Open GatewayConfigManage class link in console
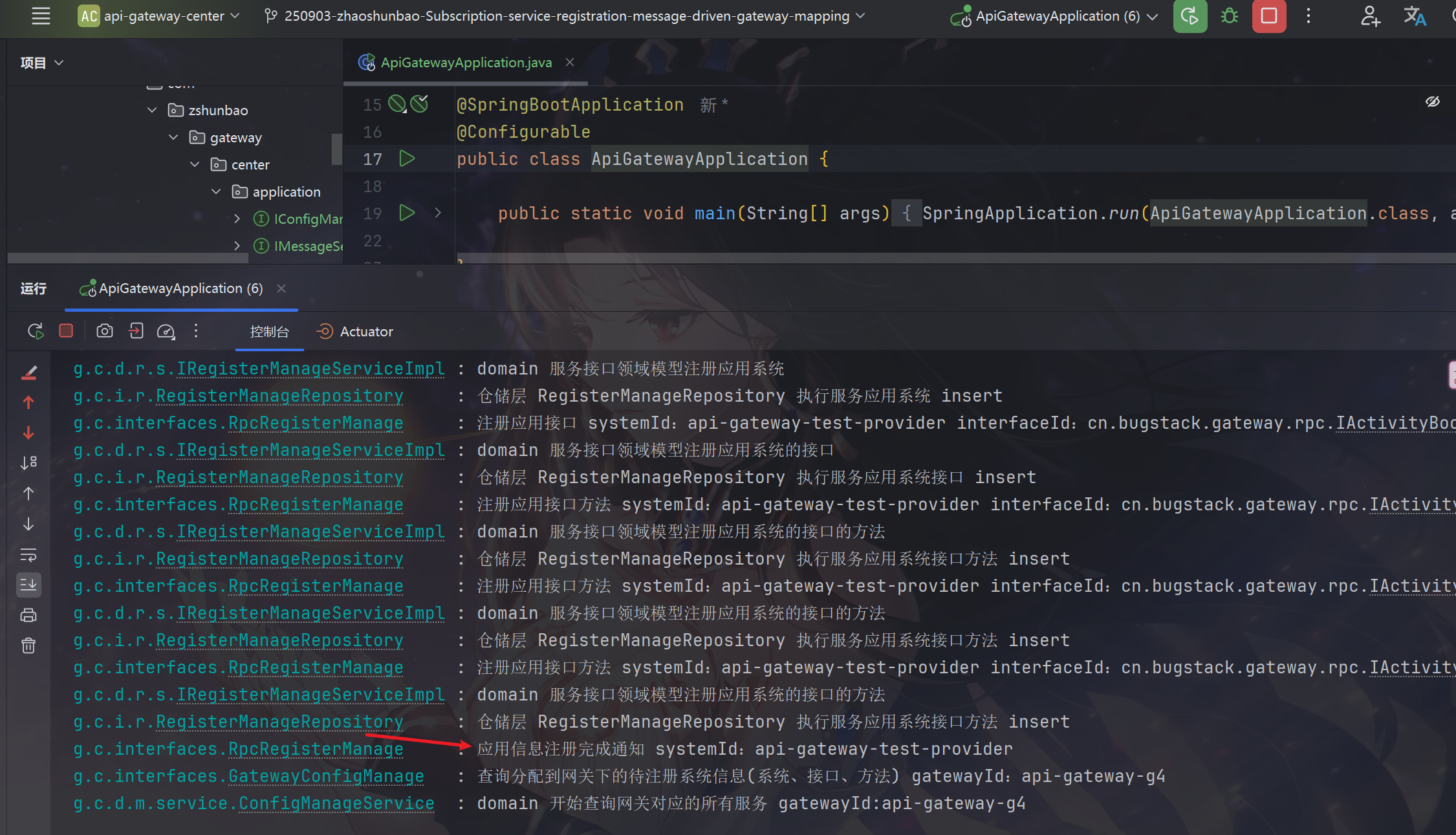This screenshot has height=835, width=1456. (x=326, y=775)
